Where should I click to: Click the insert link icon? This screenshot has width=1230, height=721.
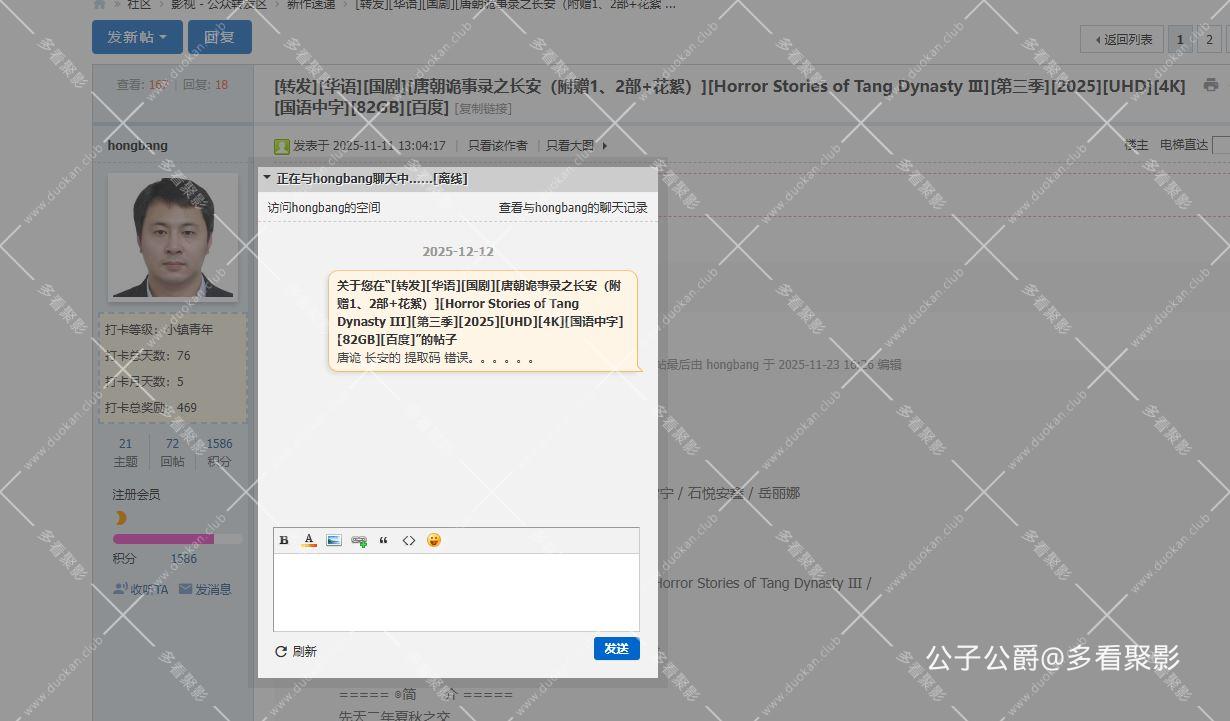coord(359,540)
